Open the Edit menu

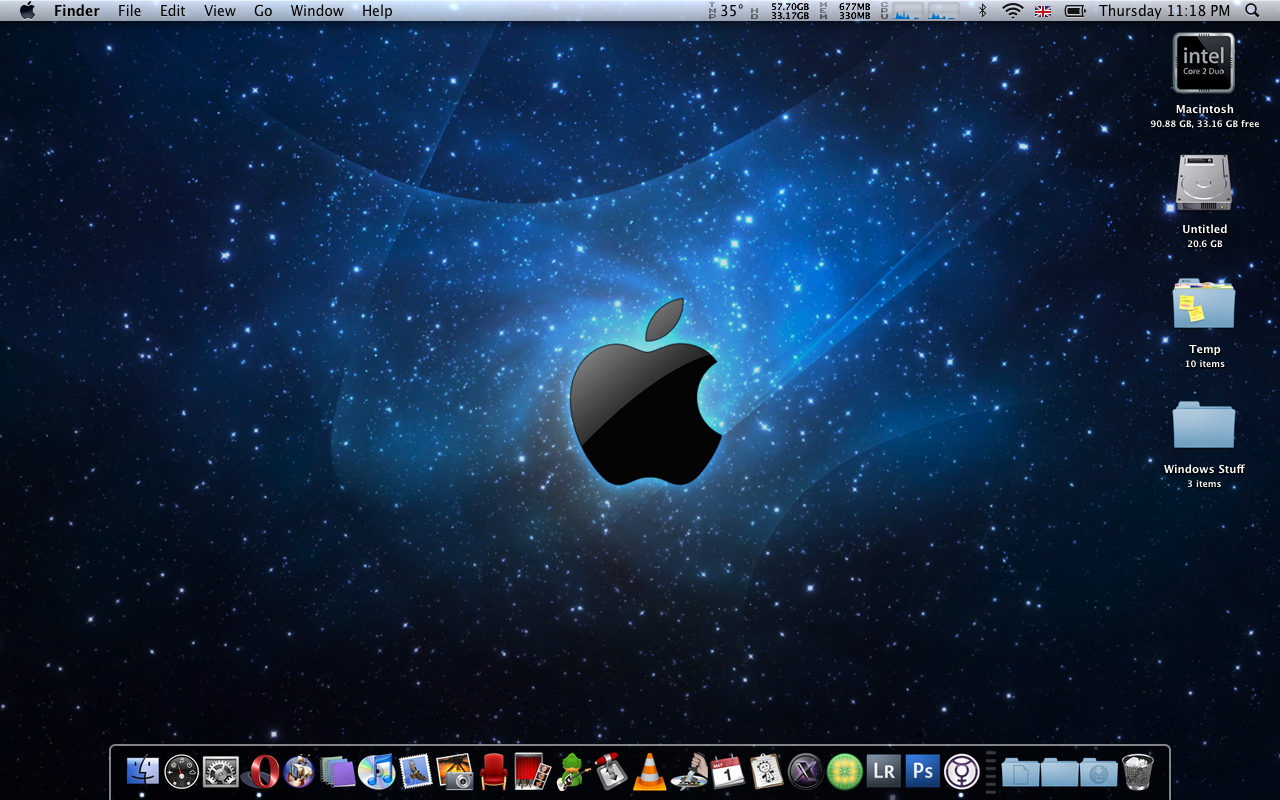pos(173,10)
